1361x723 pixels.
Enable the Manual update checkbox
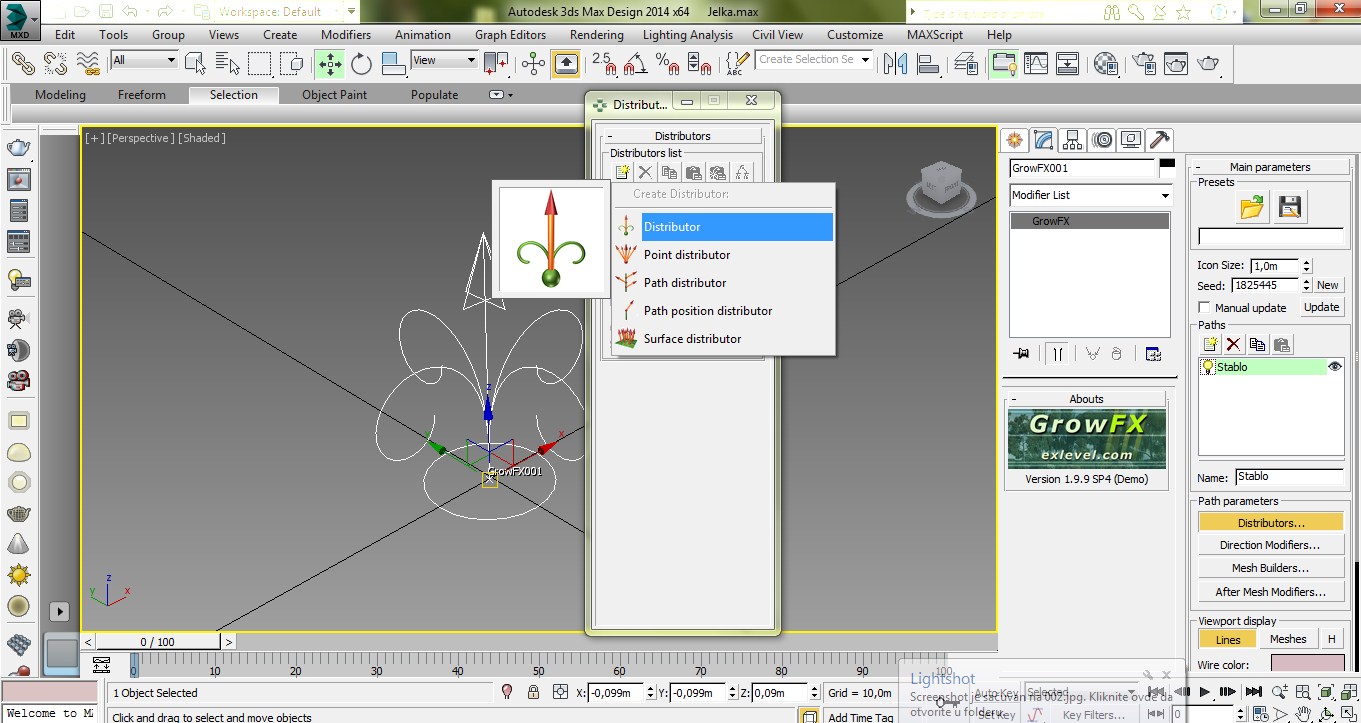coord(1204,308)
